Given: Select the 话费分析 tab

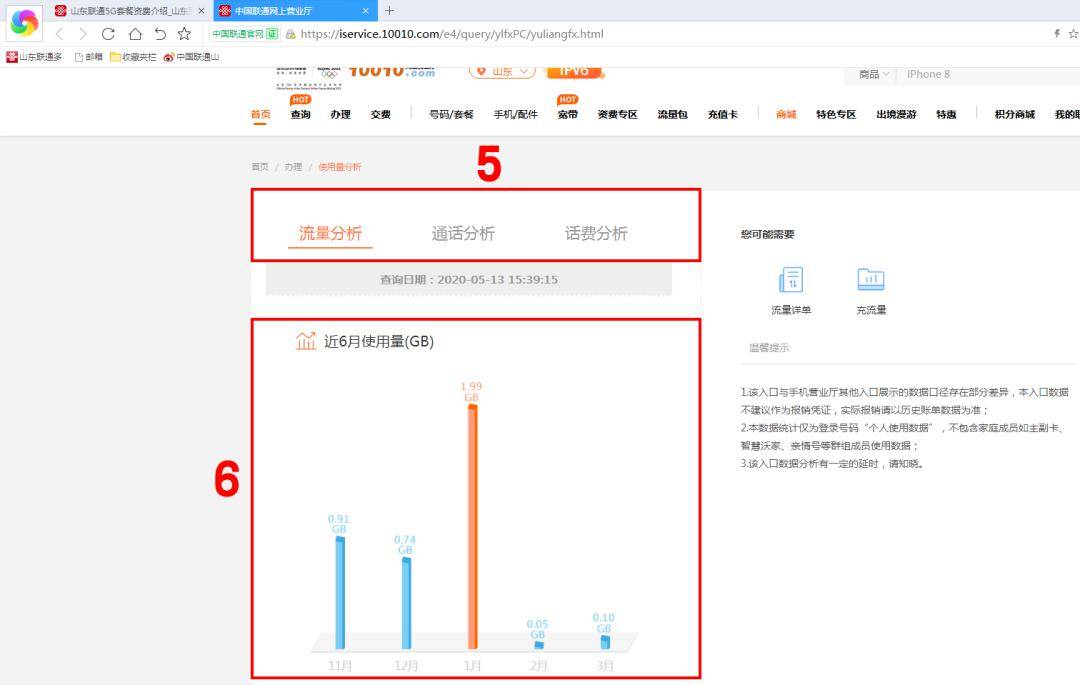Looking at the screenshot, I should pyautogui.click(x=596, y=233).
